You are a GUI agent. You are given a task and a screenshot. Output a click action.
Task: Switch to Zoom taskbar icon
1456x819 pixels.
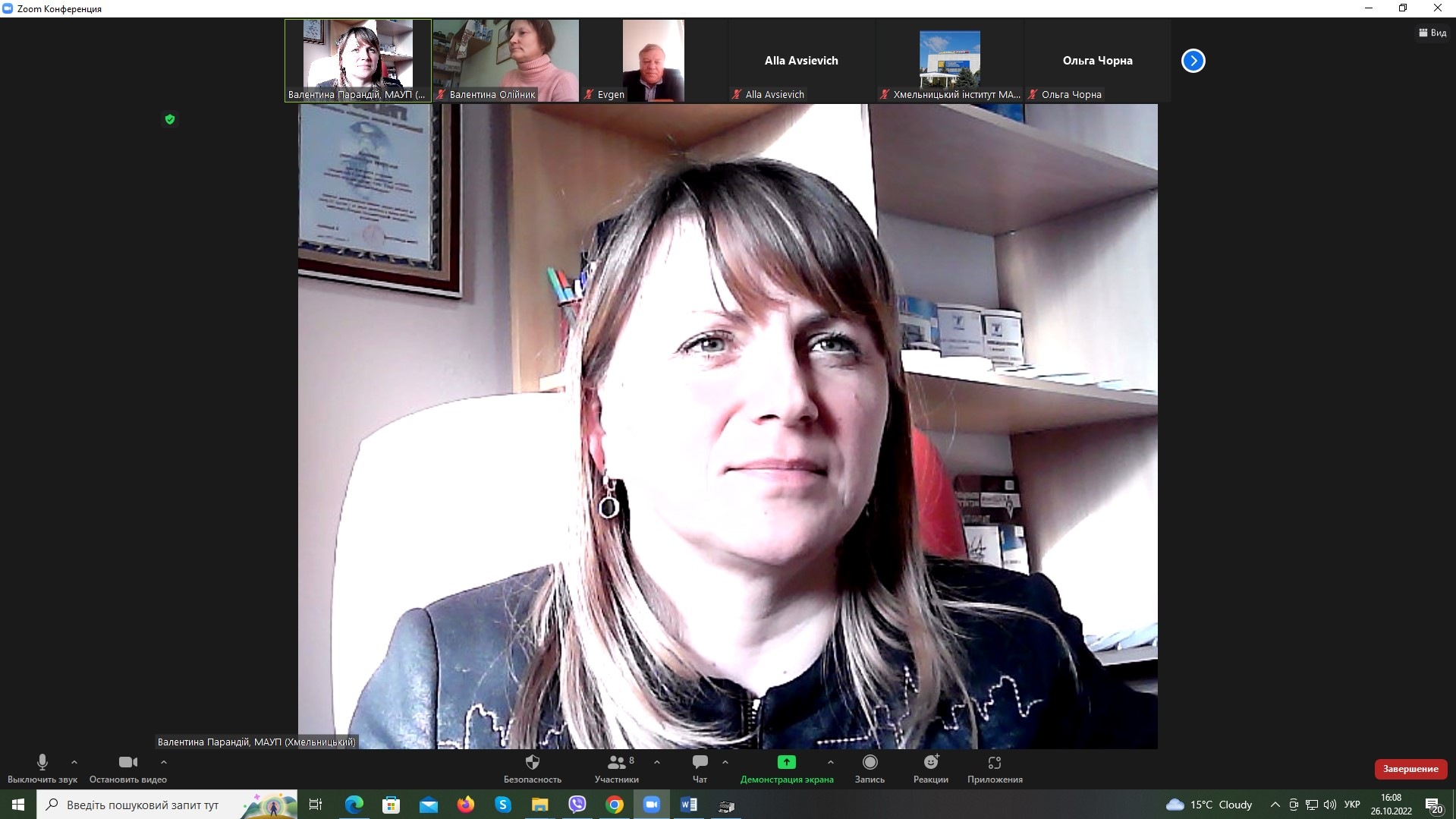coord(652,805)
